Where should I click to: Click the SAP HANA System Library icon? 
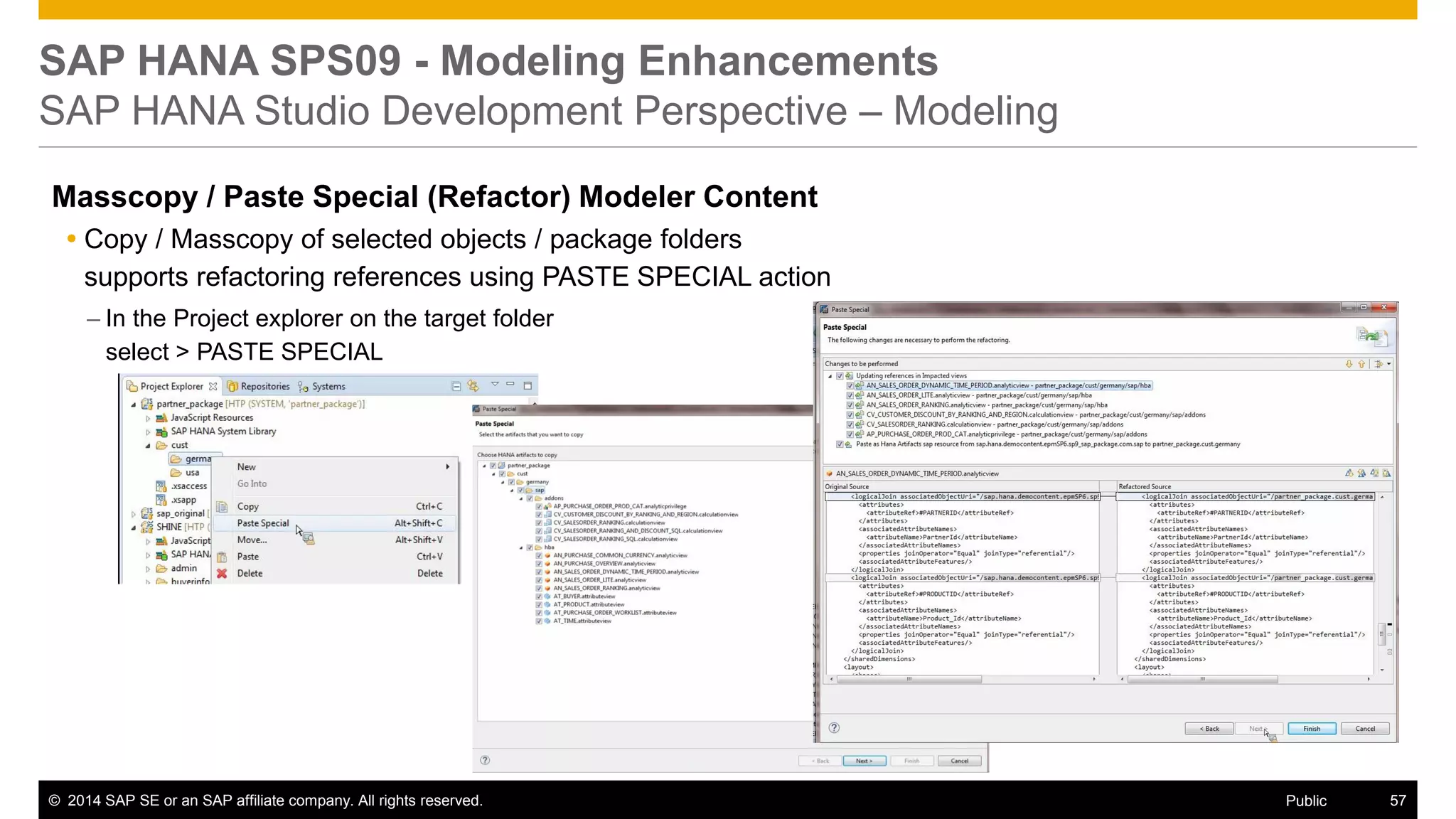pyautogui.click(x=161, y=432)
